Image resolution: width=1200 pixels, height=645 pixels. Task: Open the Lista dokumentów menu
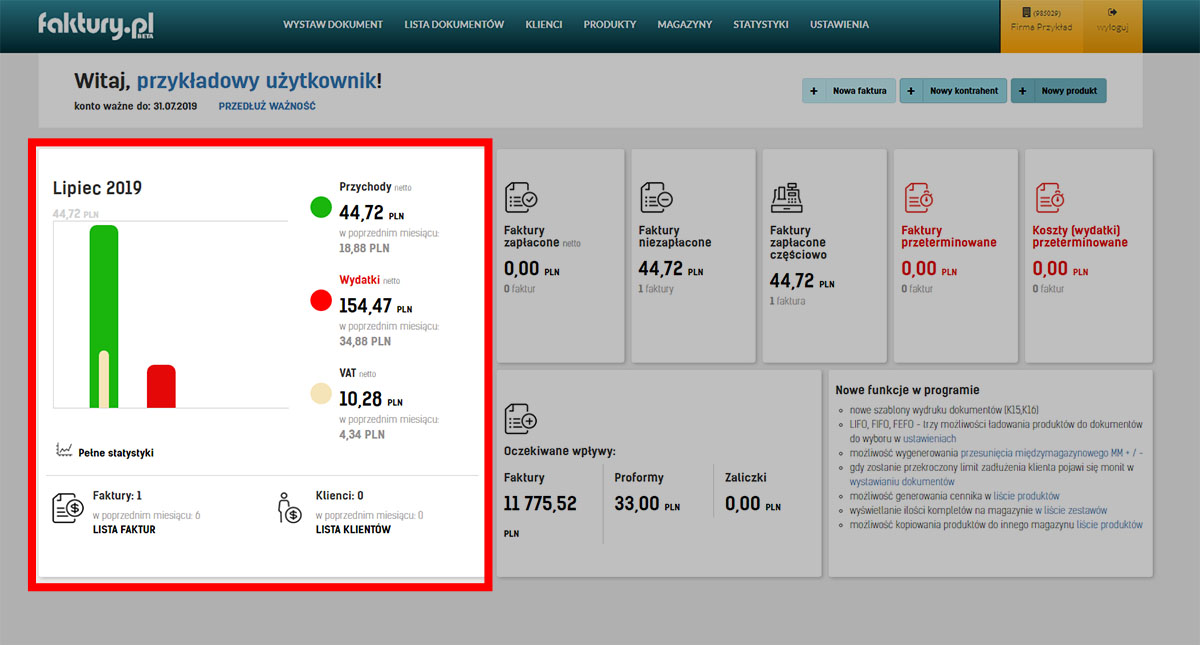point(454,25)
